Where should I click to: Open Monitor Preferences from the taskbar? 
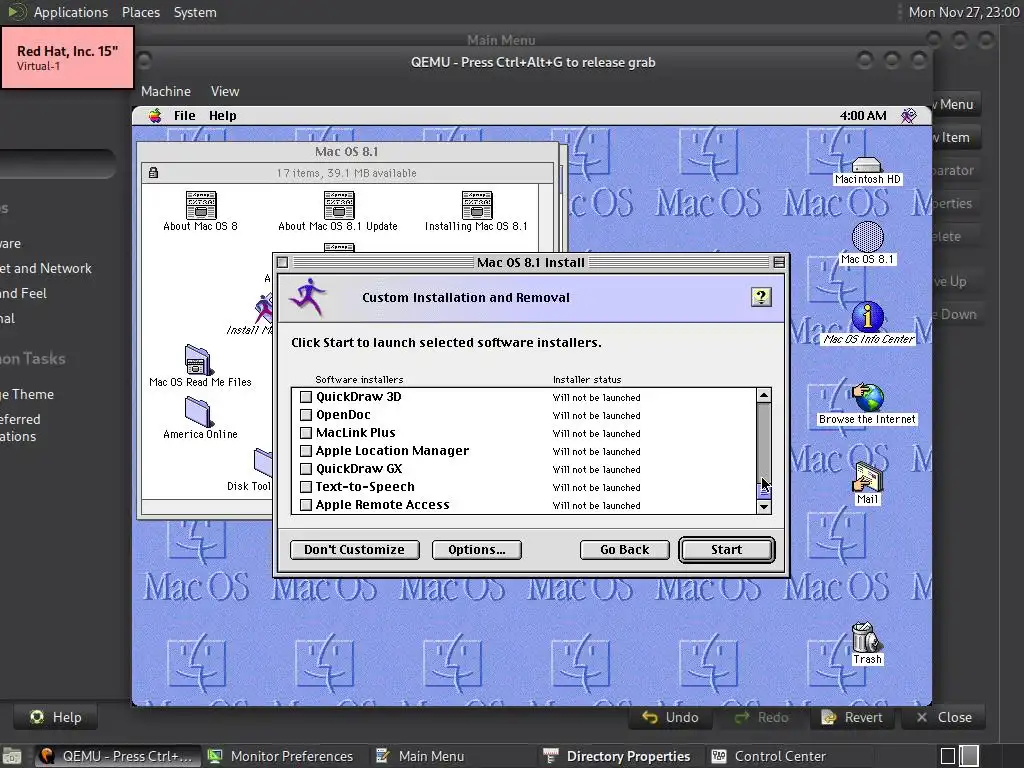click(281, 756)
